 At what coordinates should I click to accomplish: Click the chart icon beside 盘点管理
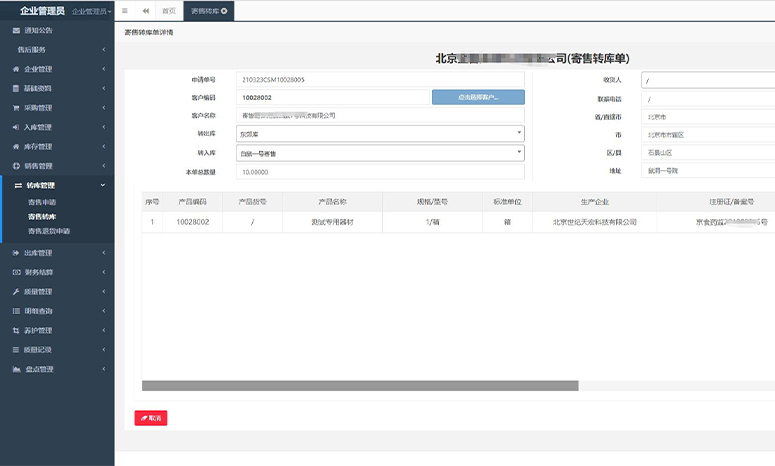point(16,369)
